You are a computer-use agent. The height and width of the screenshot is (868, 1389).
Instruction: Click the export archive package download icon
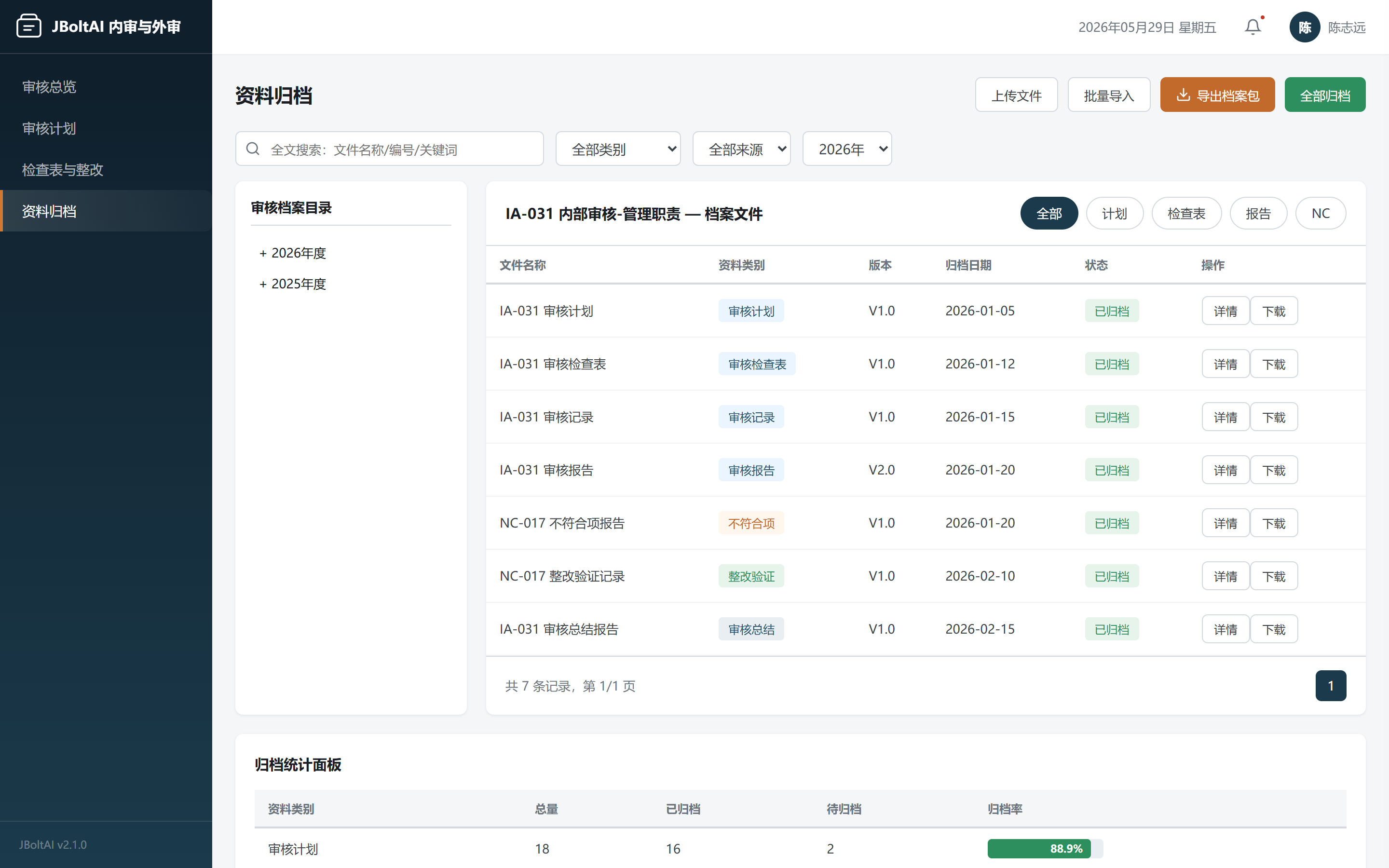[x=1183, y=95]
